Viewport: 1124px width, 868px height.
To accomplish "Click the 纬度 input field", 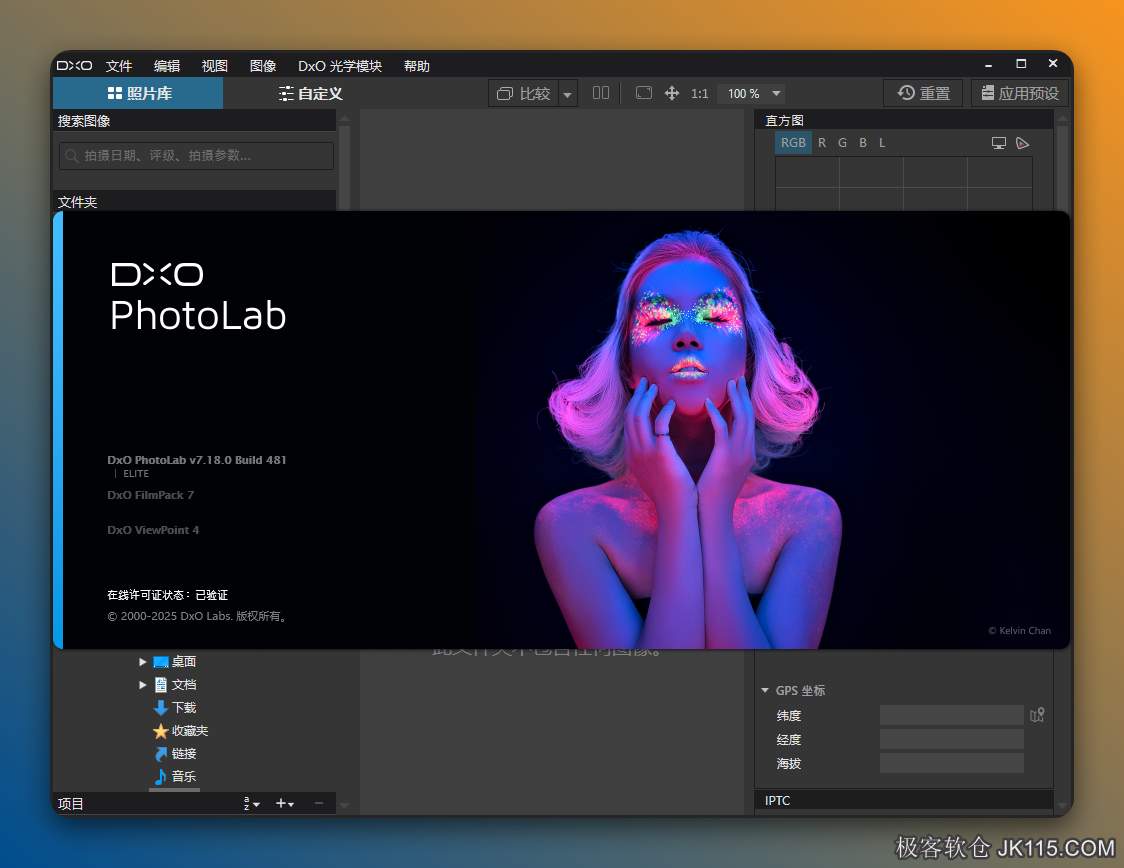I will tap(951, 715).
